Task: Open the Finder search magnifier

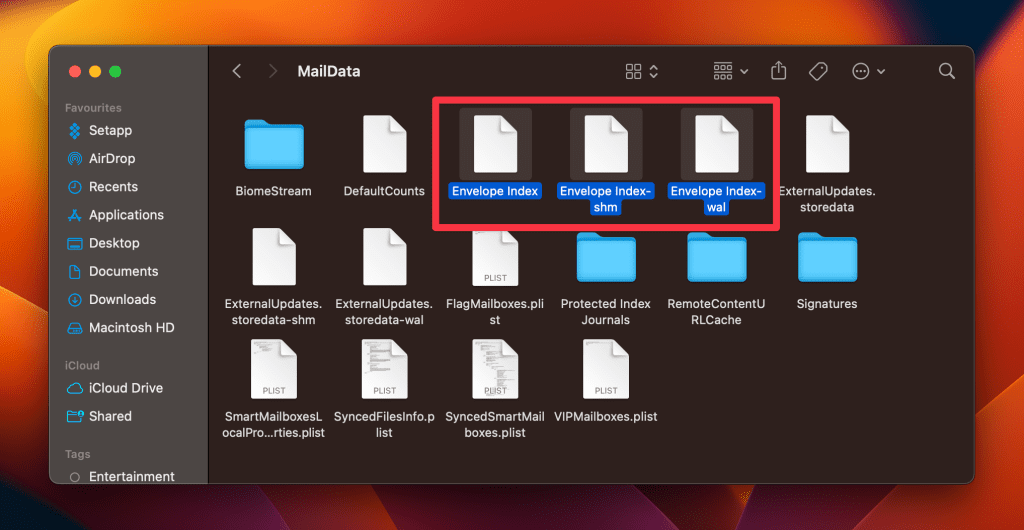Action: tap(946, 71)
